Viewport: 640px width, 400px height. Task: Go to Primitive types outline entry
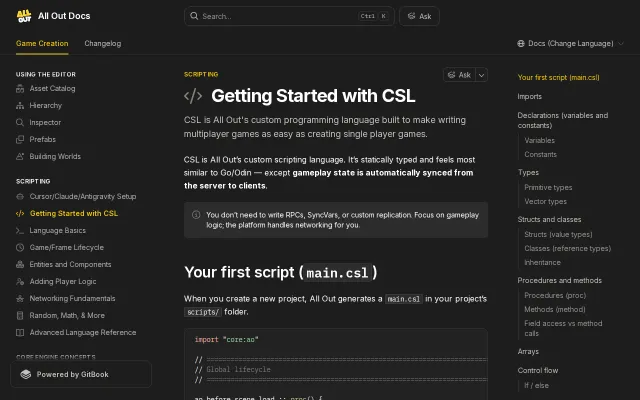548,187
